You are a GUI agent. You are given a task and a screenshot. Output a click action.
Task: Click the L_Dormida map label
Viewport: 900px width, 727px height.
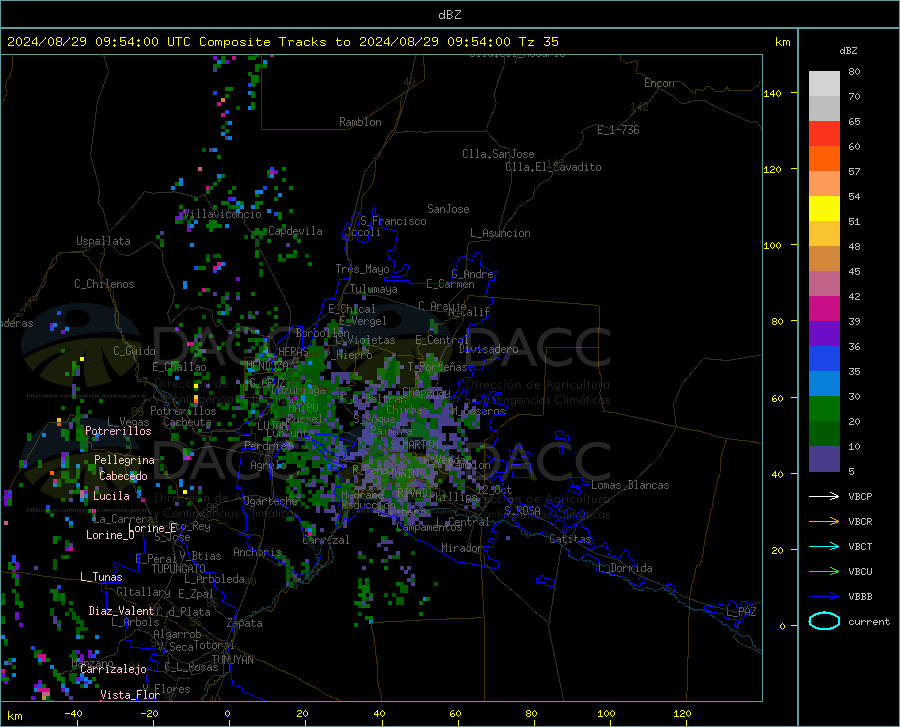coord(625,568)
